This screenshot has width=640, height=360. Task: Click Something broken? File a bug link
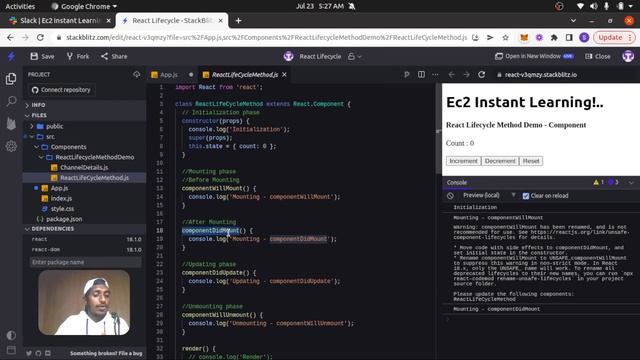106,353
